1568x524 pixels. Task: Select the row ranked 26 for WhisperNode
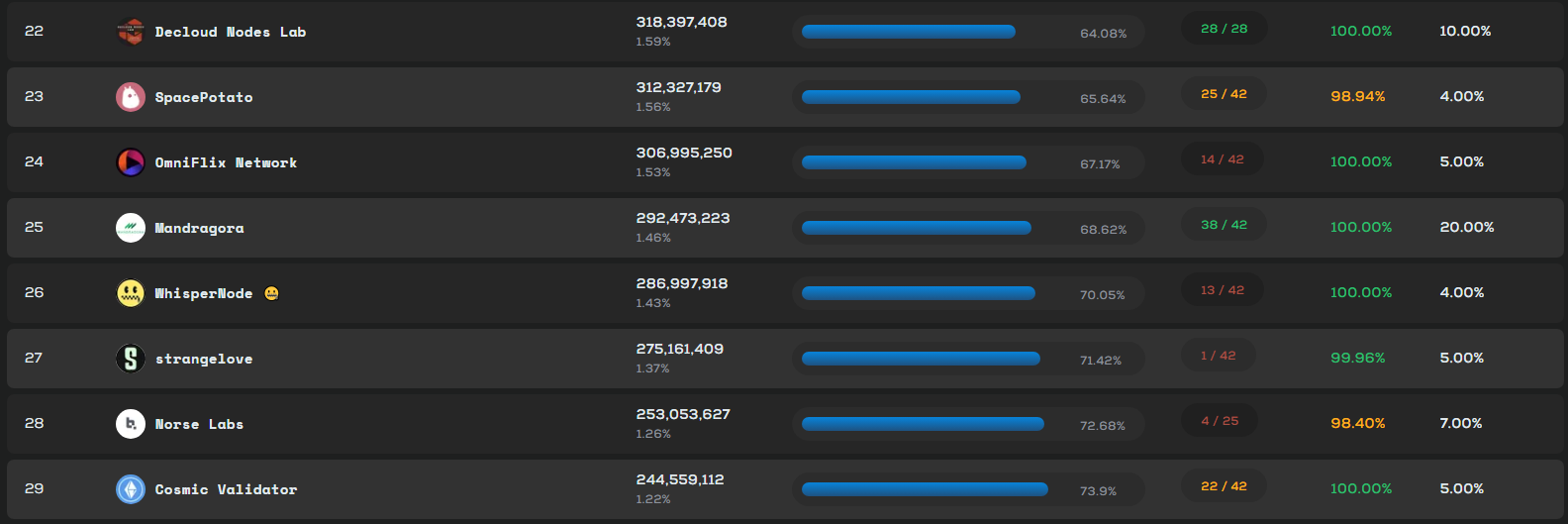click(784, 293)
